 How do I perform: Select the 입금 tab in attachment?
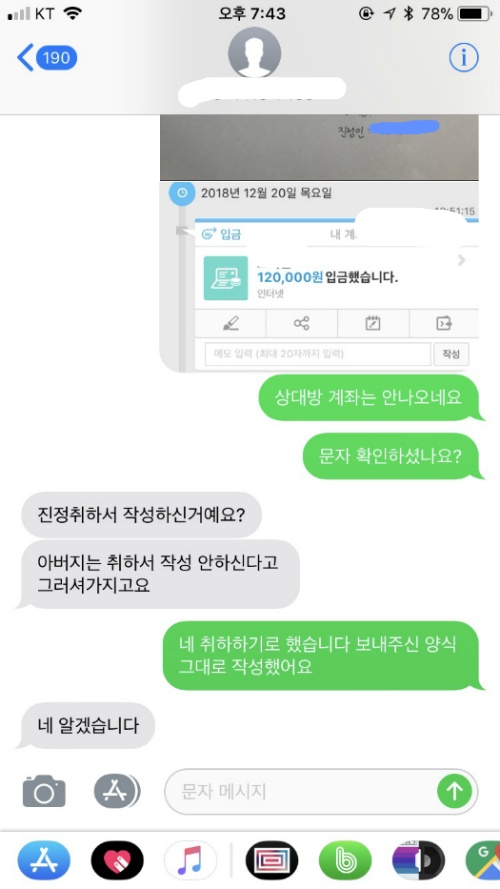(222, 234)
